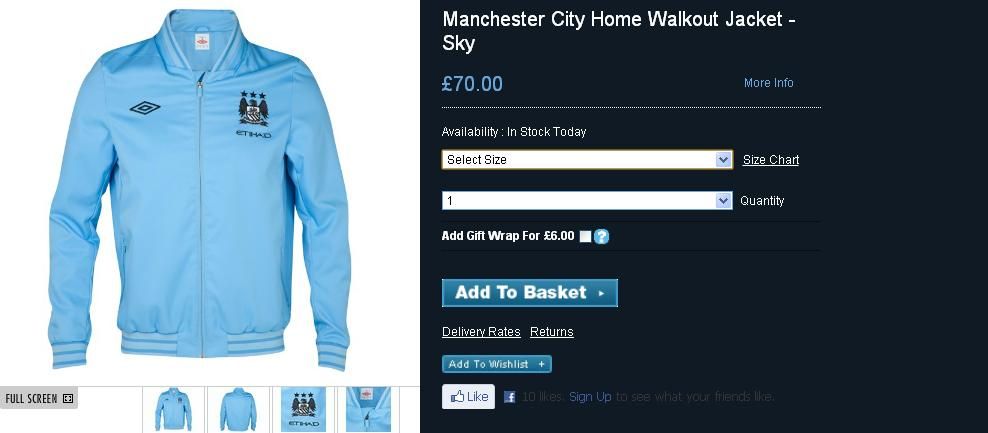The width and height of the screenshot is (988, 433).
Task: Click the Facebook logo icon
Action: [510, 397]
